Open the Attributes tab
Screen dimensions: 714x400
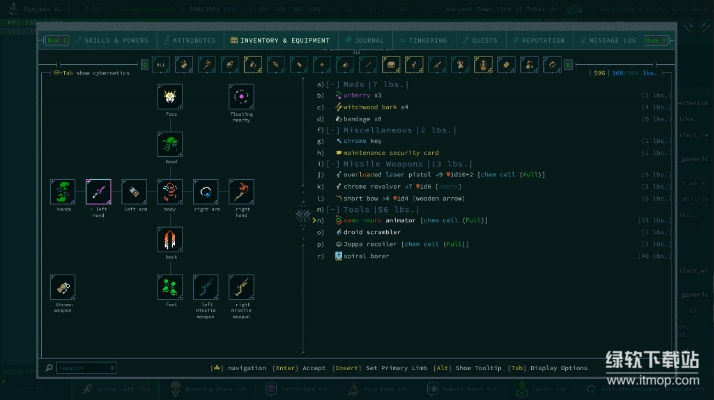[x=190, y=41]
